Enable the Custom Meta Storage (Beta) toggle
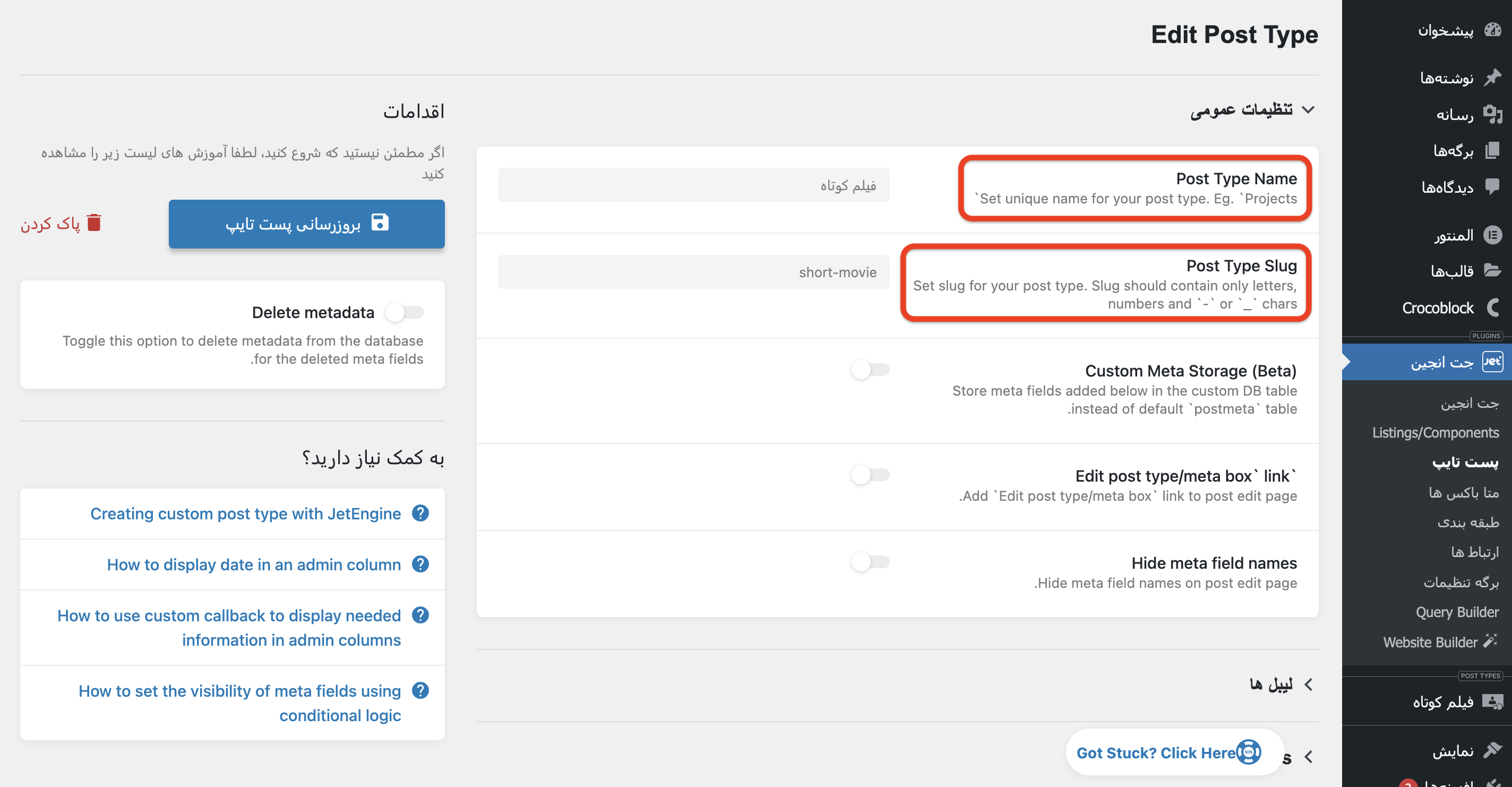The width and height of the screenshot is (1512, 787). click(x=870, y=370)
